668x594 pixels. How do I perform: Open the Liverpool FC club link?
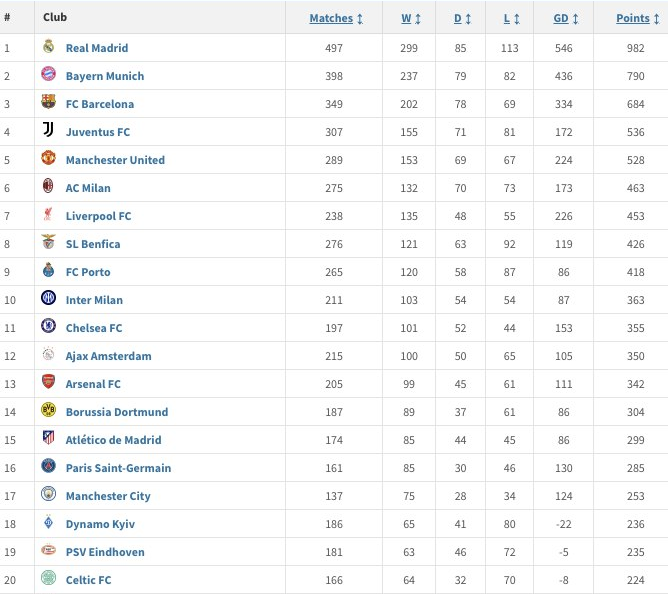[98, 216]
